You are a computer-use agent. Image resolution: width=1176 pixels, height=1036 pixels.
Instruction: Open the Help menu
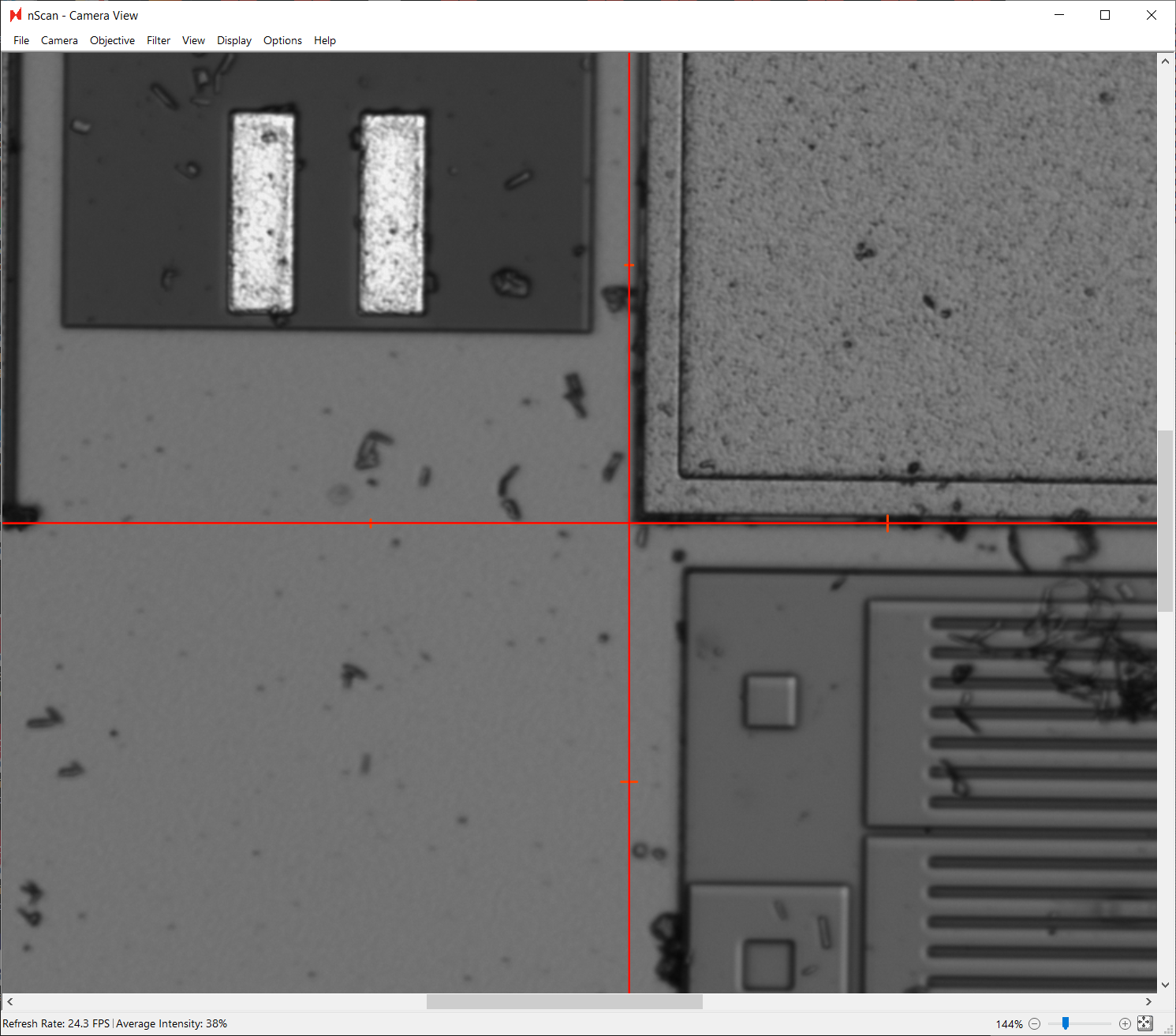pyautogui.click(x=325, y=40)
